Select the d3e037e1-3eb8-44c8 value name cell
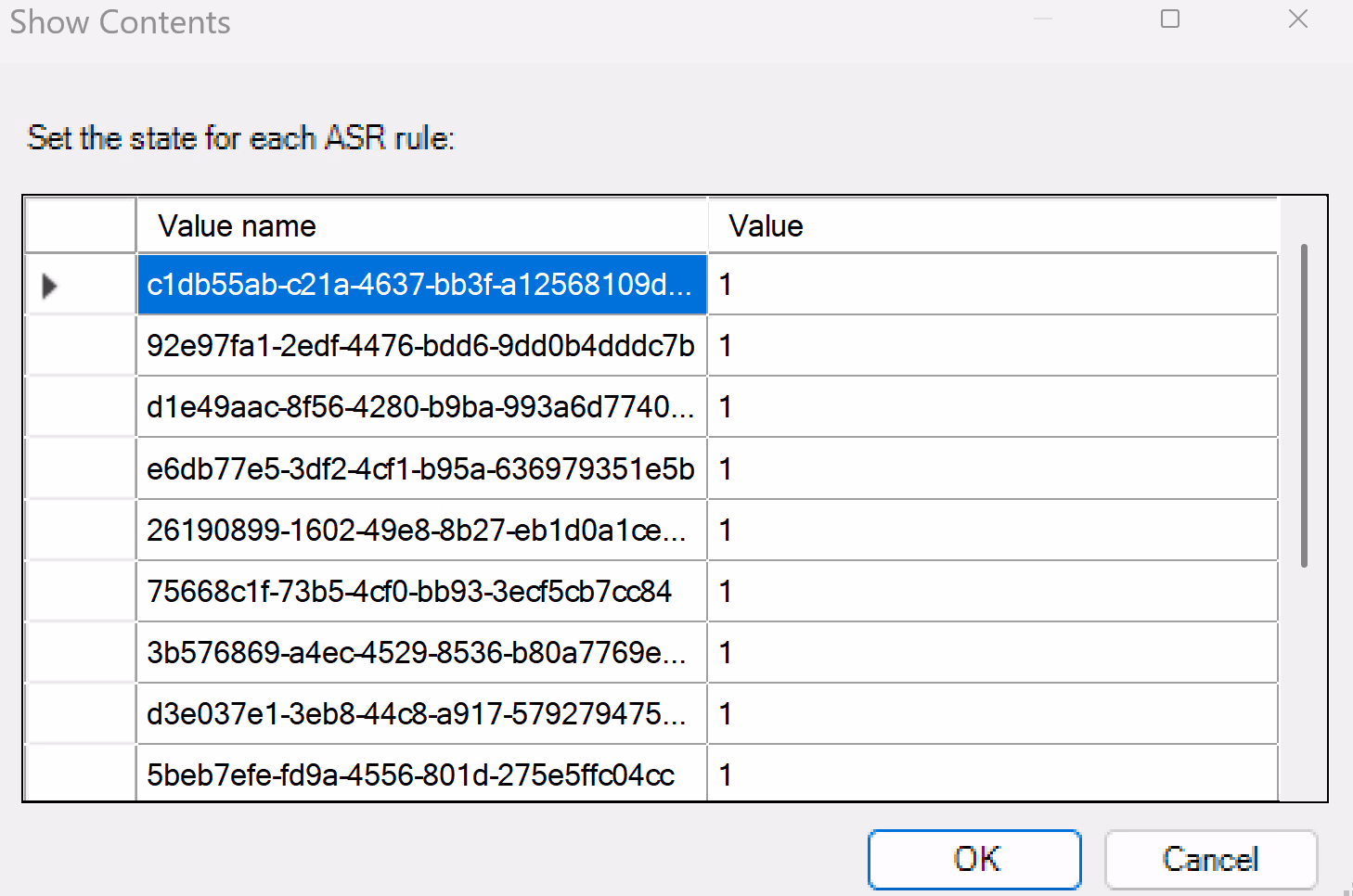This screenshot has height=896, width=1353. click(421, 714)
